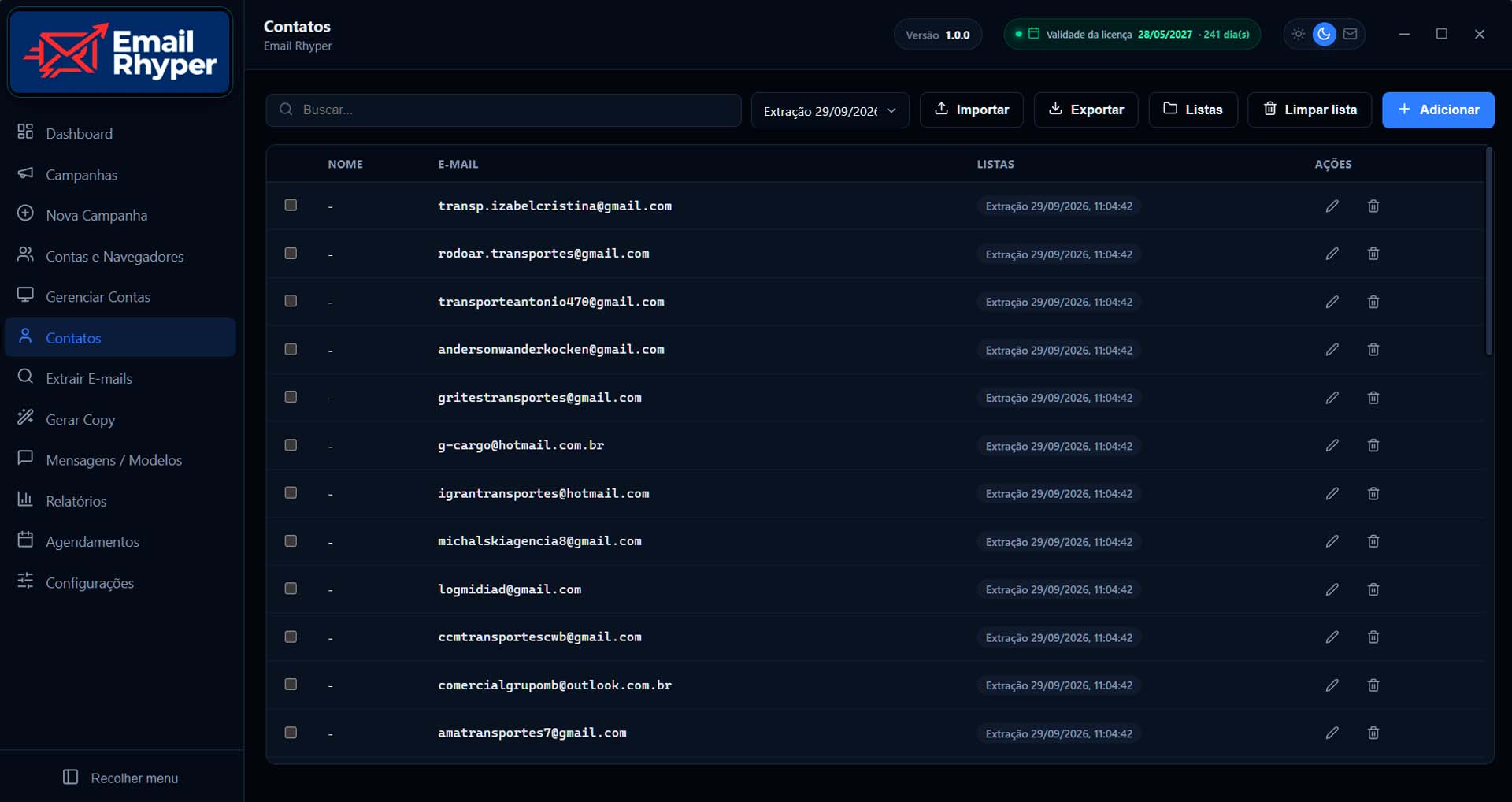Tick the checkbox next to gritestransportes@gmail.com

pyautogui.click(x=291, y=396)
